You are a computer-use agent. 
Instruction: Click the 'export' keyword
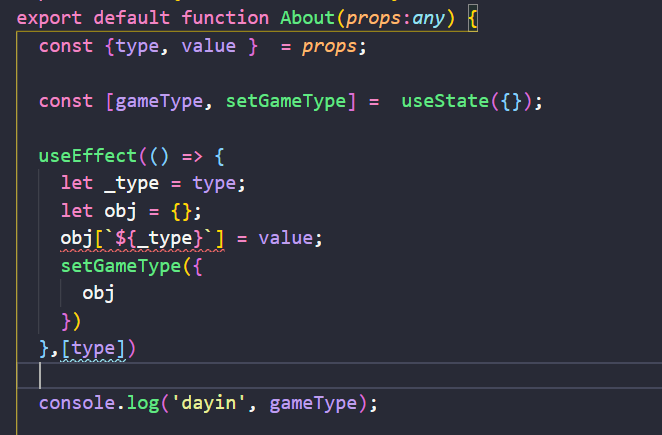pos(49,19)
